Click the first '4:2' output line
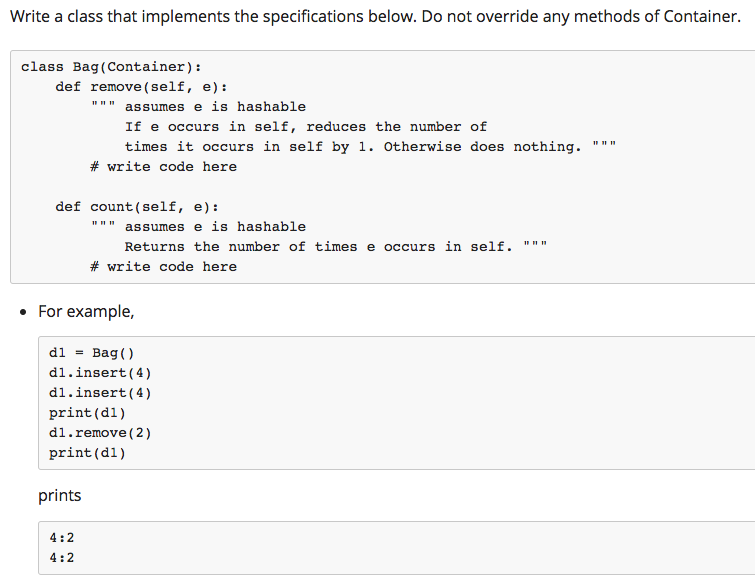The image size is (755, 582). [61, 537]
